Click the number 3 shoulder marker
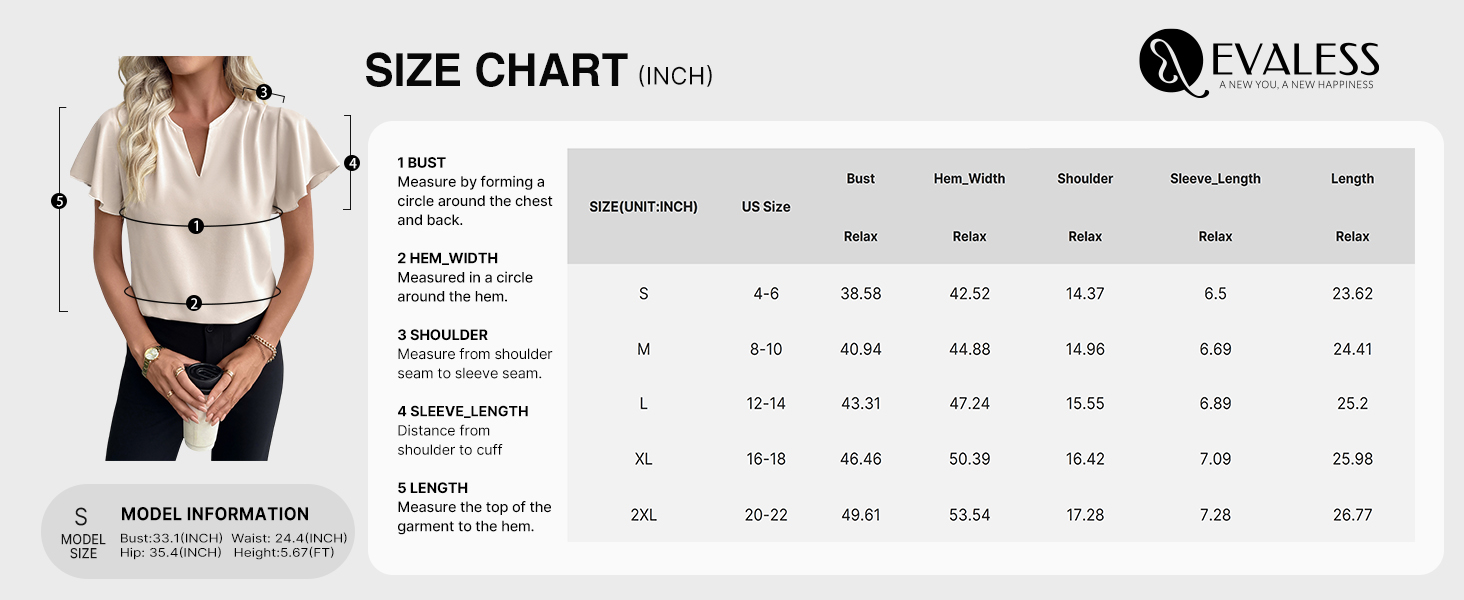The width and height of the screenshot is (1464, 600). tap(263, 92)
